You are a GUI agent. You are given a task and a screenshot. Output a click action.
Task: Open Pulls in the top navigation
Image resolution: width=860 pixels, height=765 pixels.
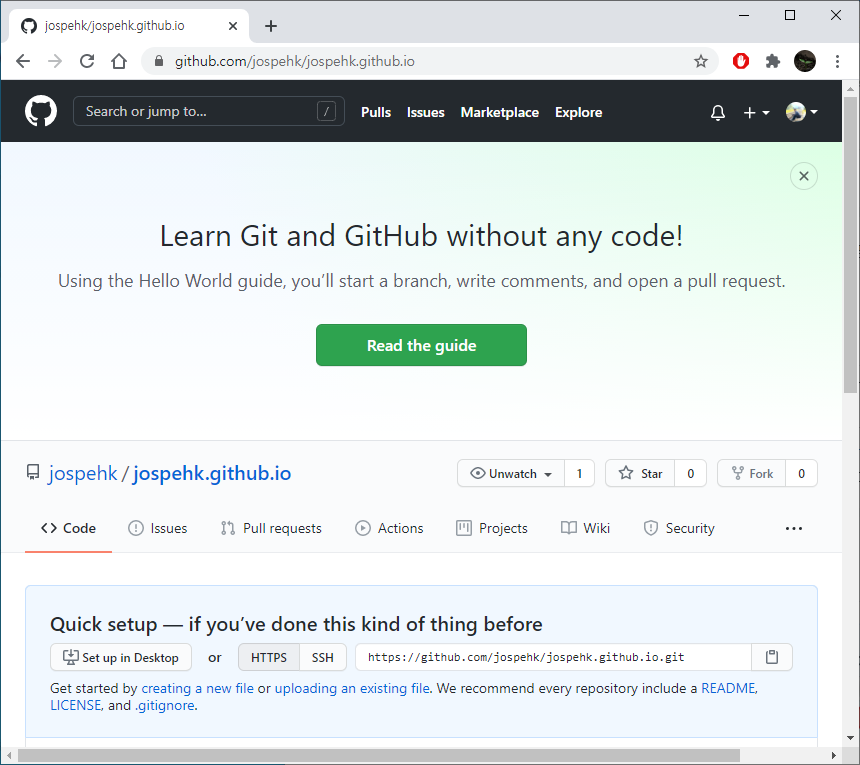(x=376, y=112)
